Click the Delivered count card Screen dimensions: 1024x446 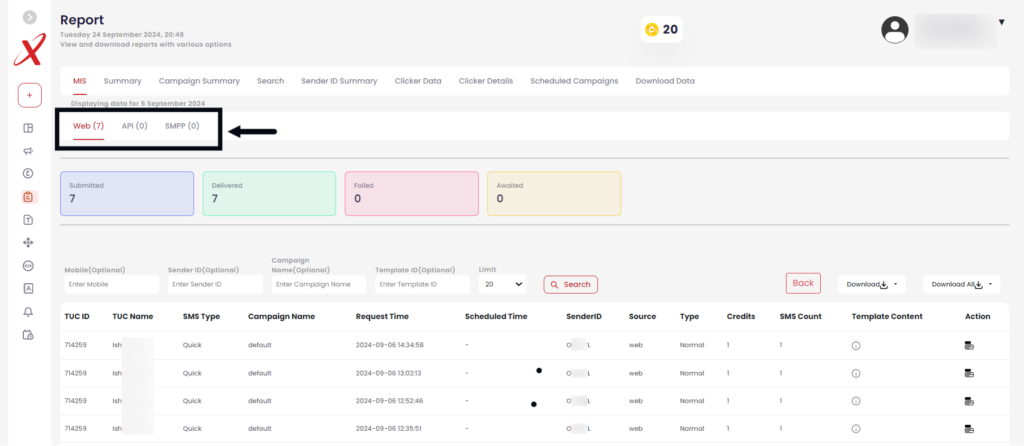point(269,193)
